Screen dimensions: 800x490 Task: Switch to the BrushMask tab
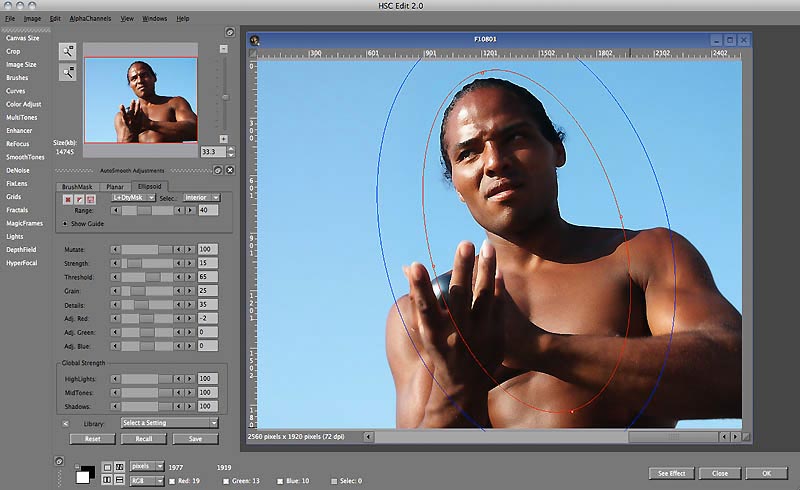77,187
